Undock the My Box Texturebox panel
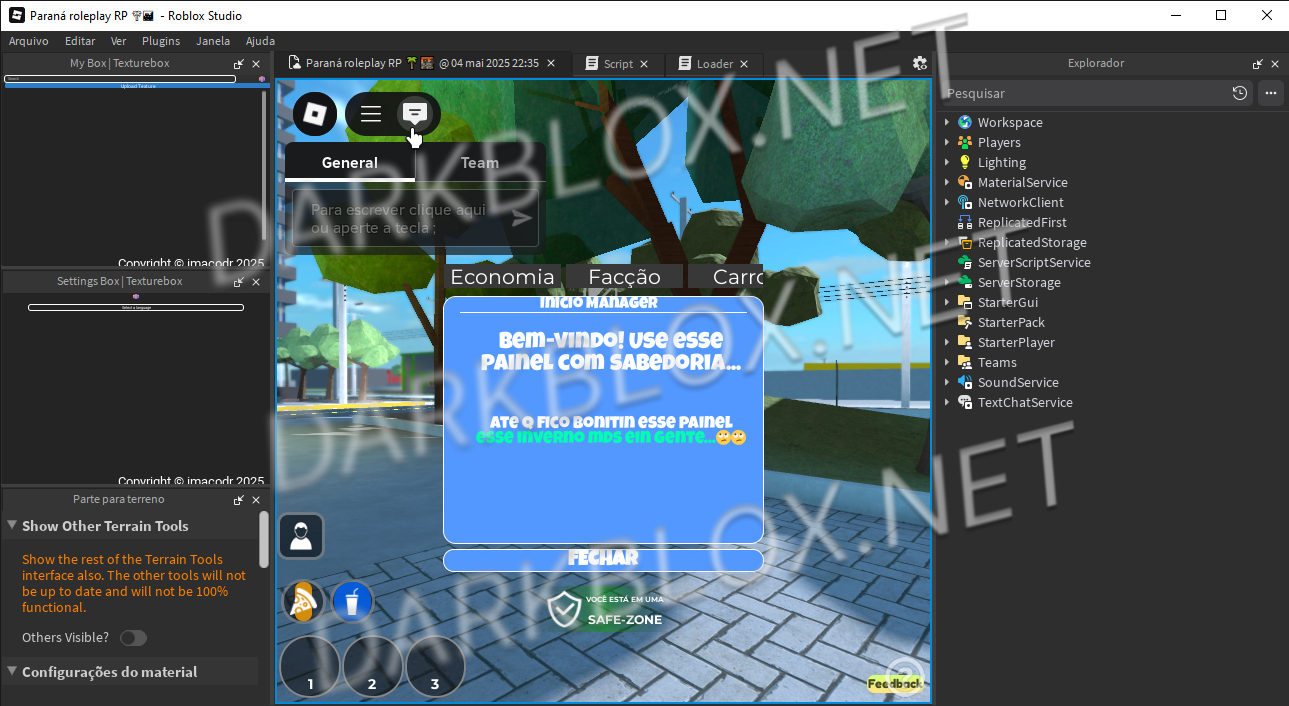Screen dimensions: 1289x706 pos(239,63)
